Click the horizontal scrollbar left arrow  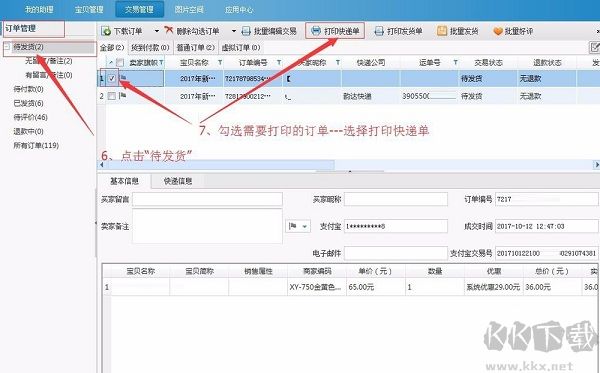(x=101, y=165)
